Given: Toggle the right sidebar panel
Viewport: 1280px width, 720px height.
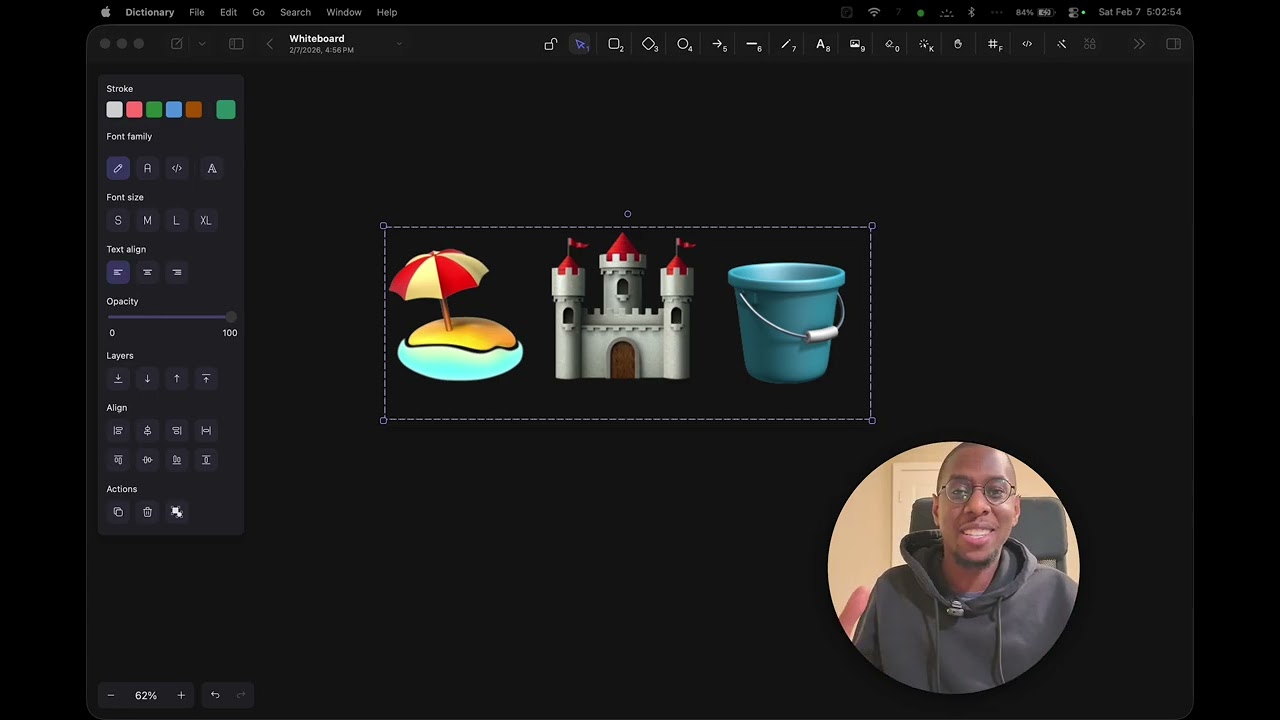Looking at the screenshot, I should click(1173, 44).
